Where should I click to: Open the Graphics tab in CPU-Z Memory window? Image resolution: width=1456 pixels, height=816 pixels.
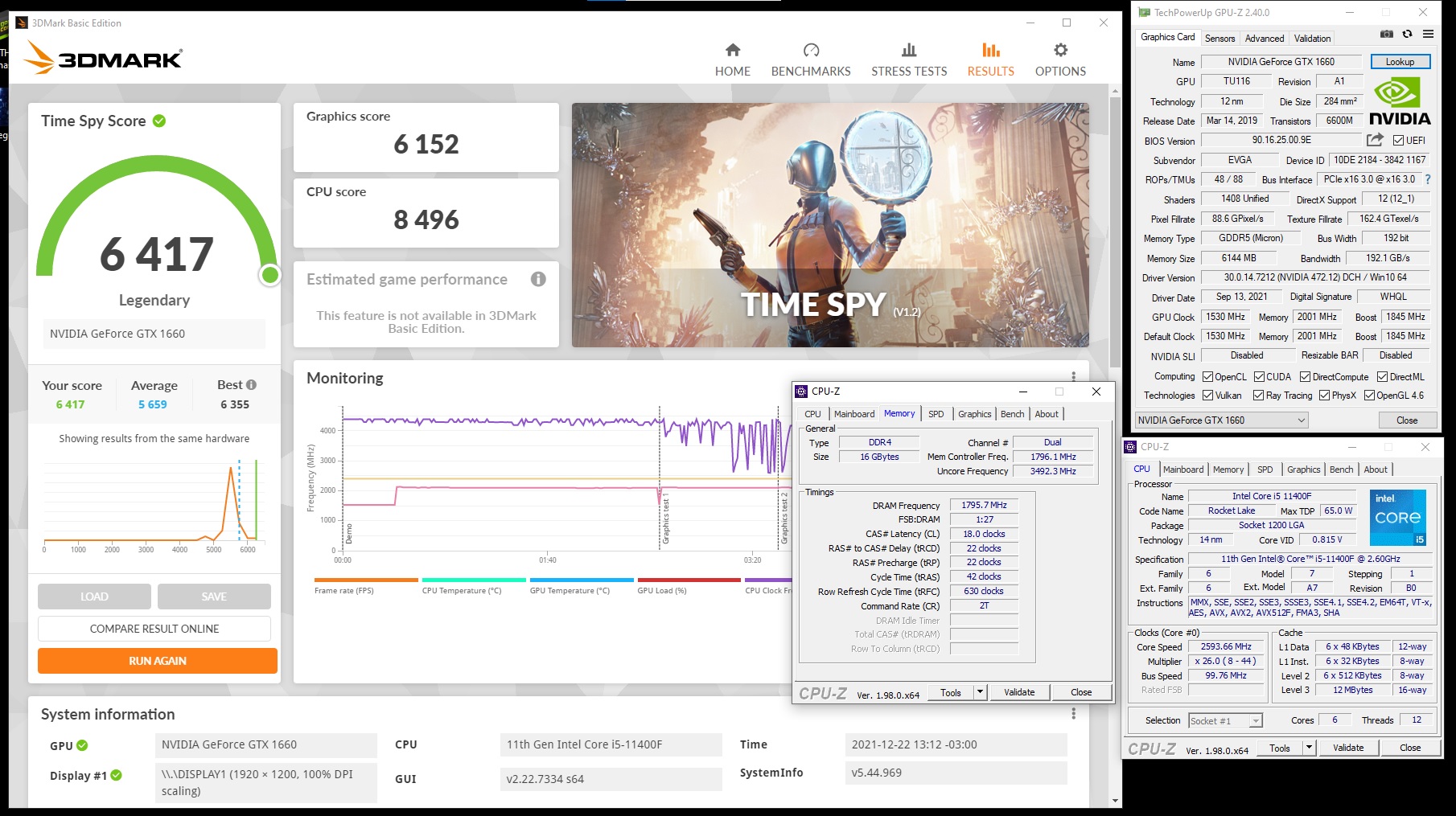pyautogui.click(x=974, y=414)
